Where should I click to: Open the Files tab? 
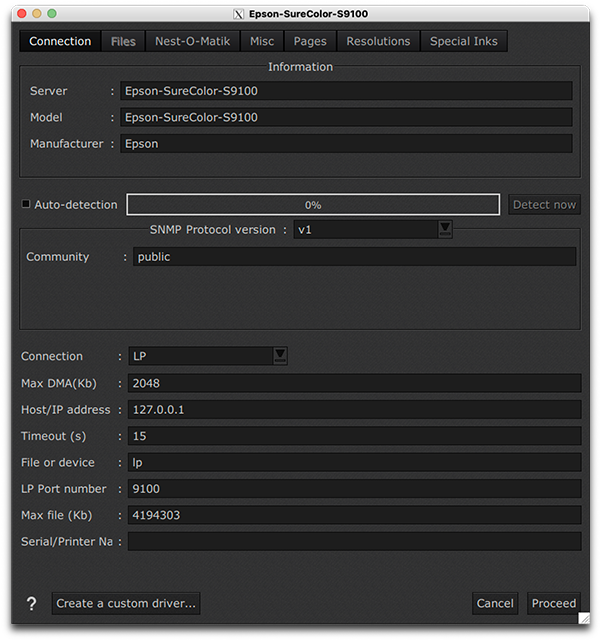[123, 41]
